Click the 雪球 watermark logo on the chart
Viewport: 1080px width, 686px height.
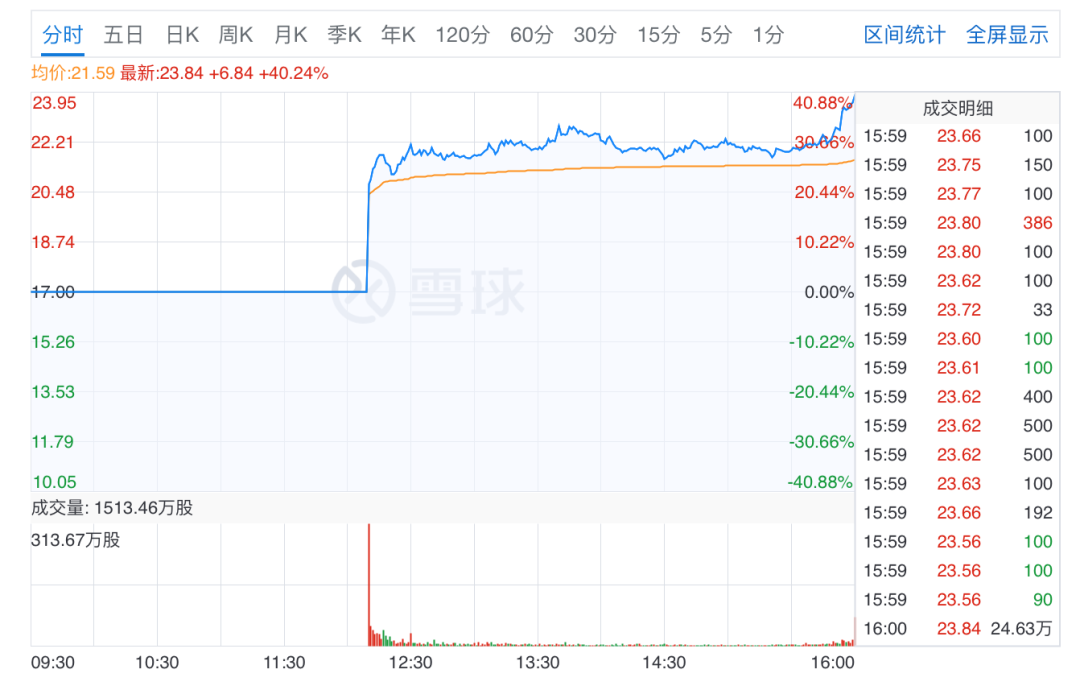click(428, 290)
